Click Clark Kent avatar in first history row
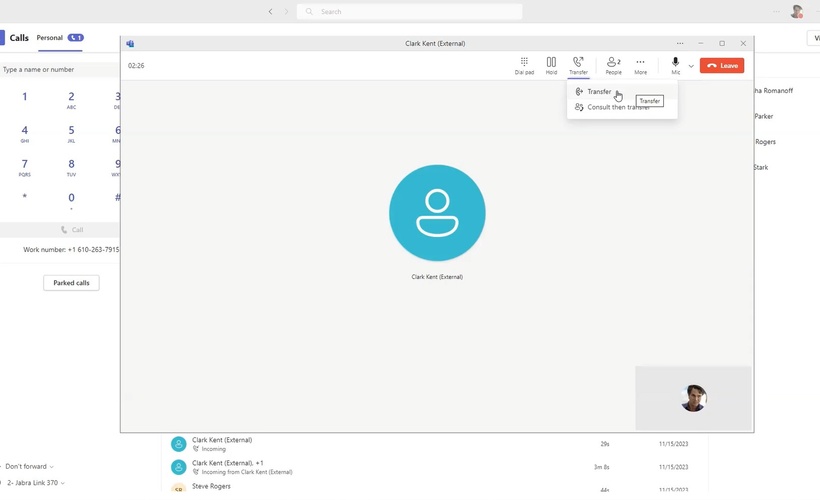 (x=178, y=444)
